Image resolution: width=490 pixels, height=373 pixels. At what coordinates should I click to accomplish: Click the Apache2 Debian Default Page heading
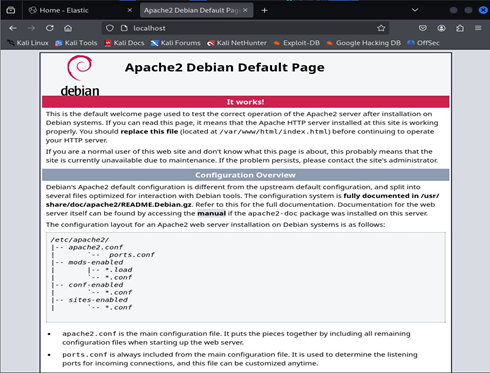(x=225, y=67)
